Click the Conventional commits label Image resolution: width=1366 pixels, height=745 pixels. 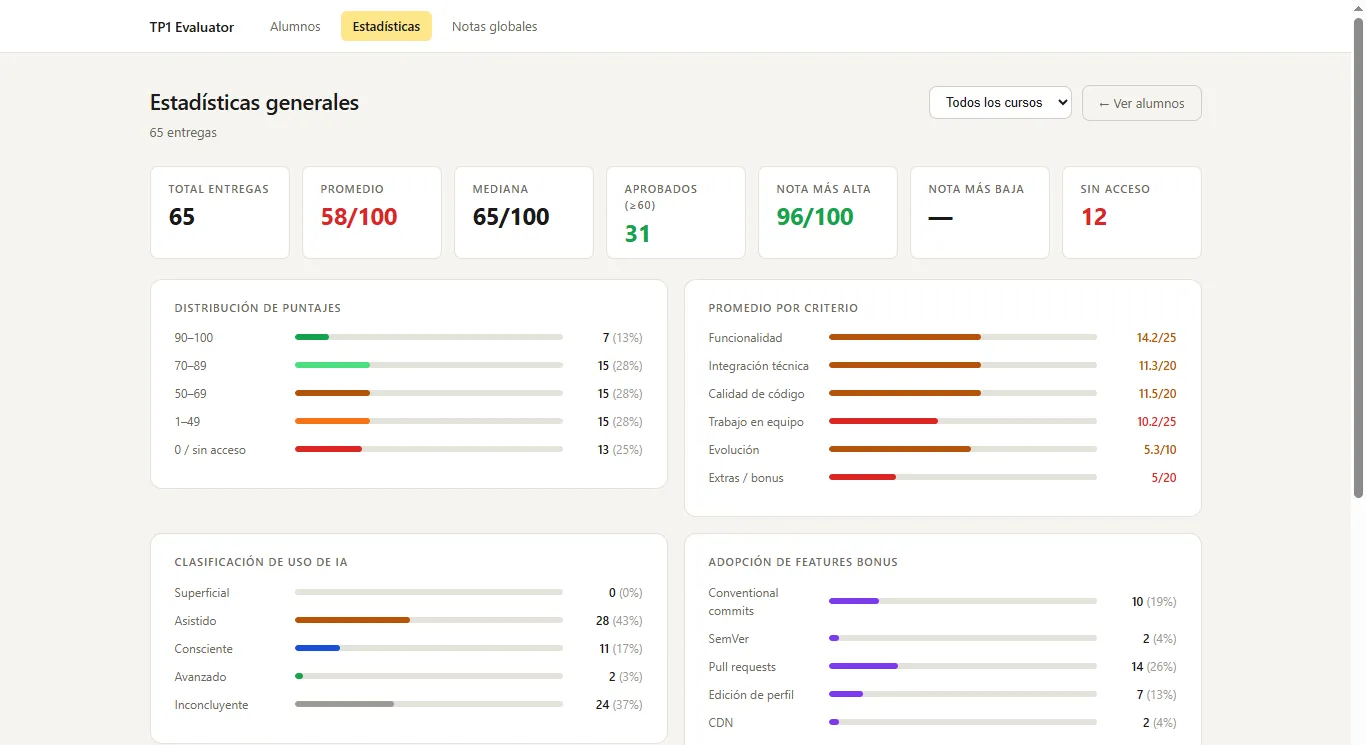point(743,601)
